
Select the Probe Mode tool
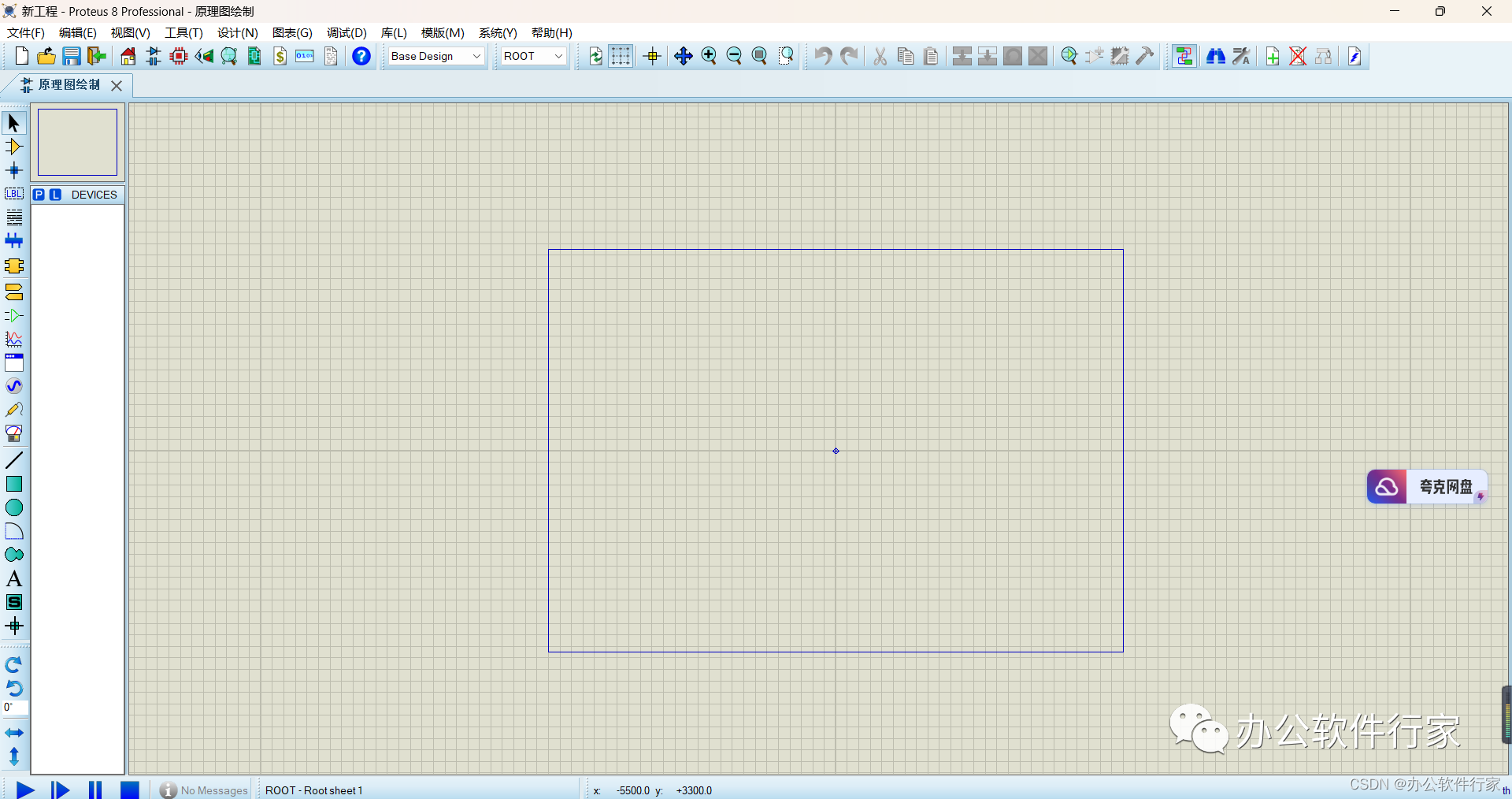(x=14, y=410)
